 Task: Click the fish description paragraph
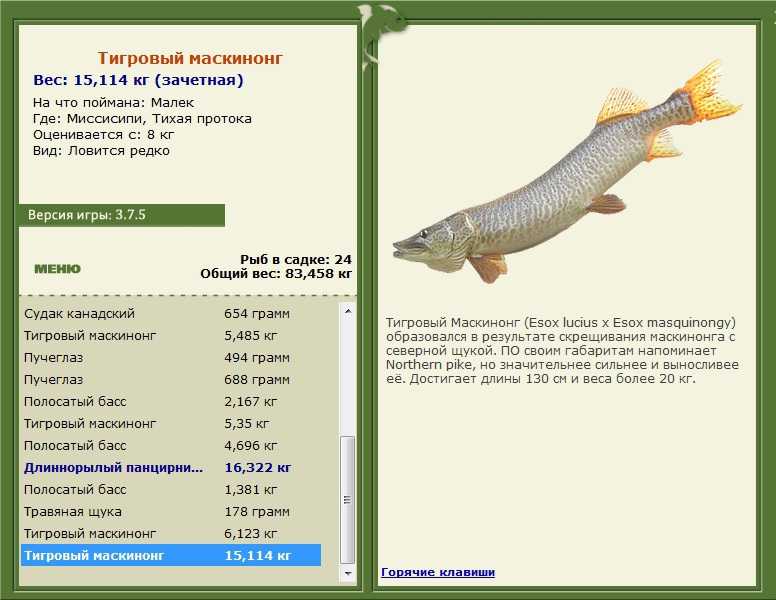(562, 350)
